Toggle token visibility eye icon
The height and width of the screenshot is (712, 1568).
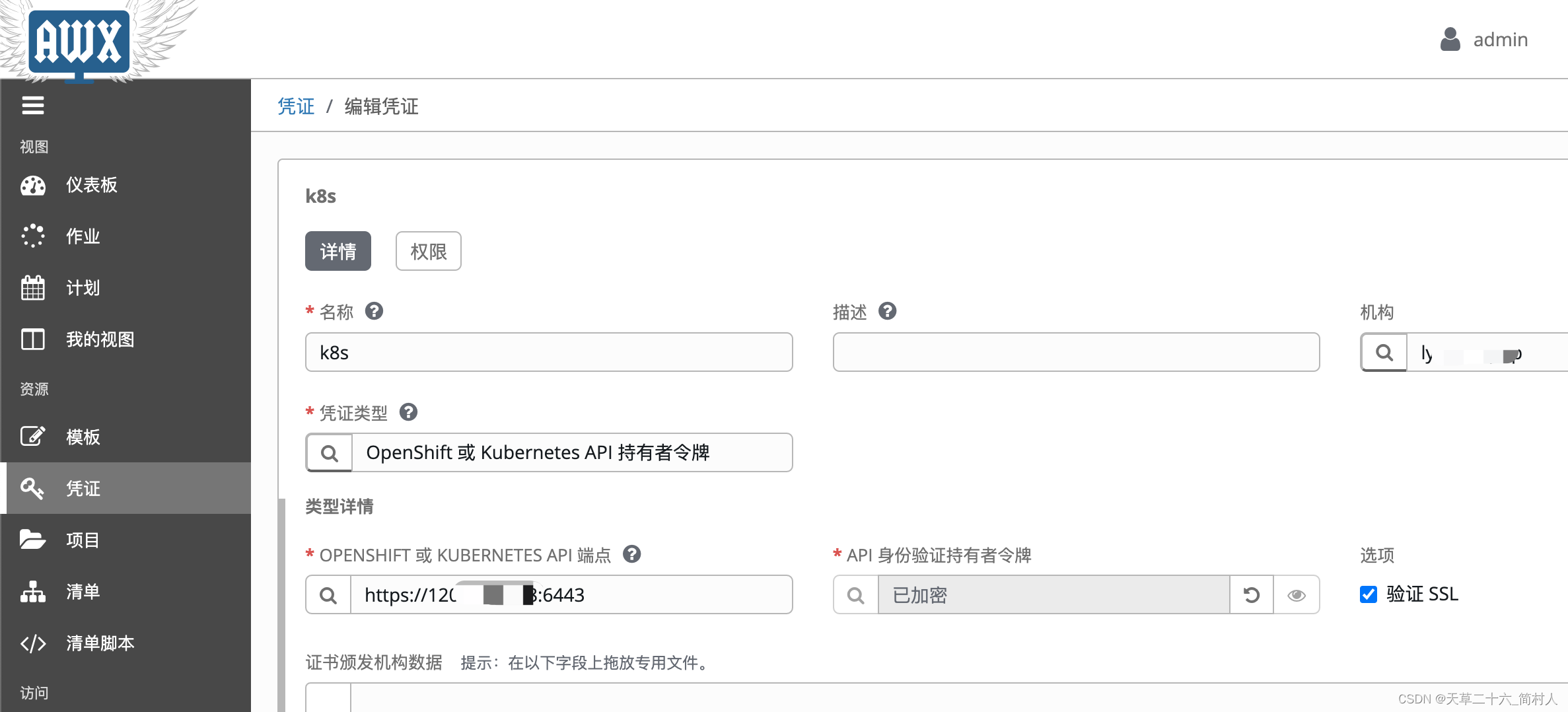[x=1297, y=594]
